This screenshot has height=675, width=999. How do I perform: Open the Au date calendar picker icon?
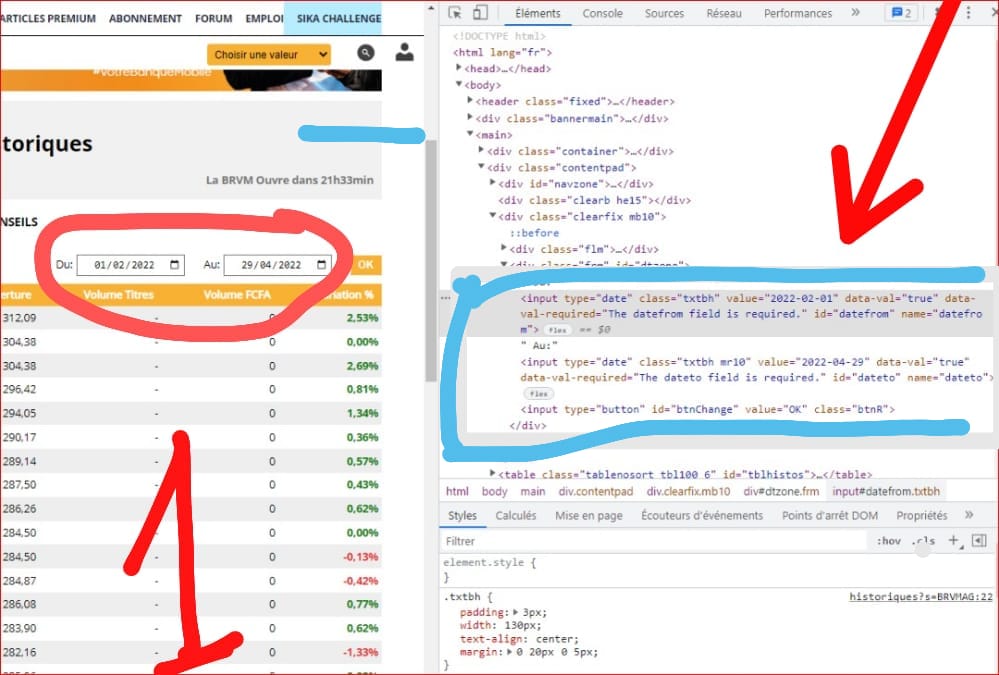pos(322,265)
